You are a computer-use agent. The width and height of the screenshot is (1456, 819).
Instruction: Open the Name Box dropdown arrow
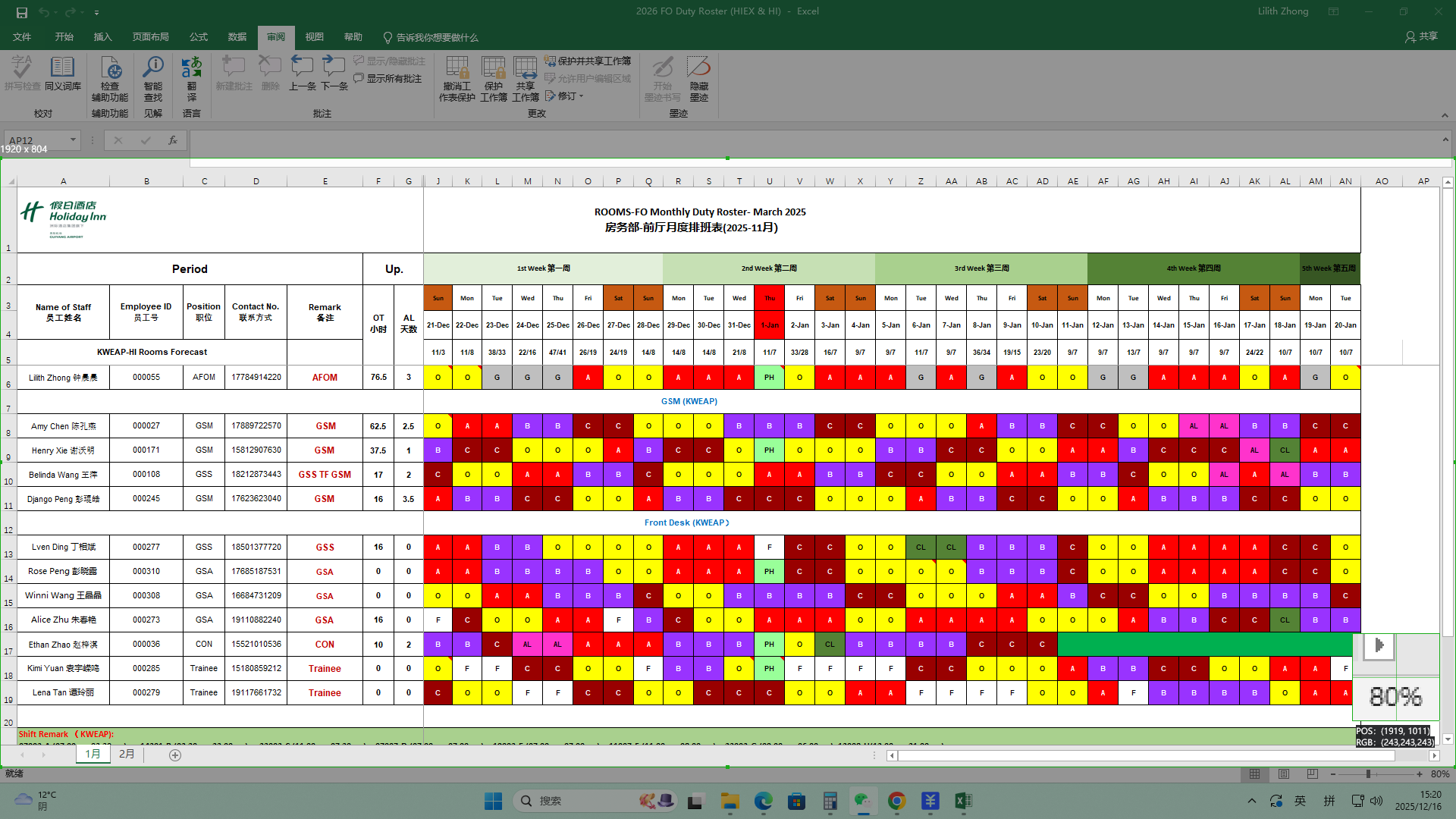click(x=73, y=140)
